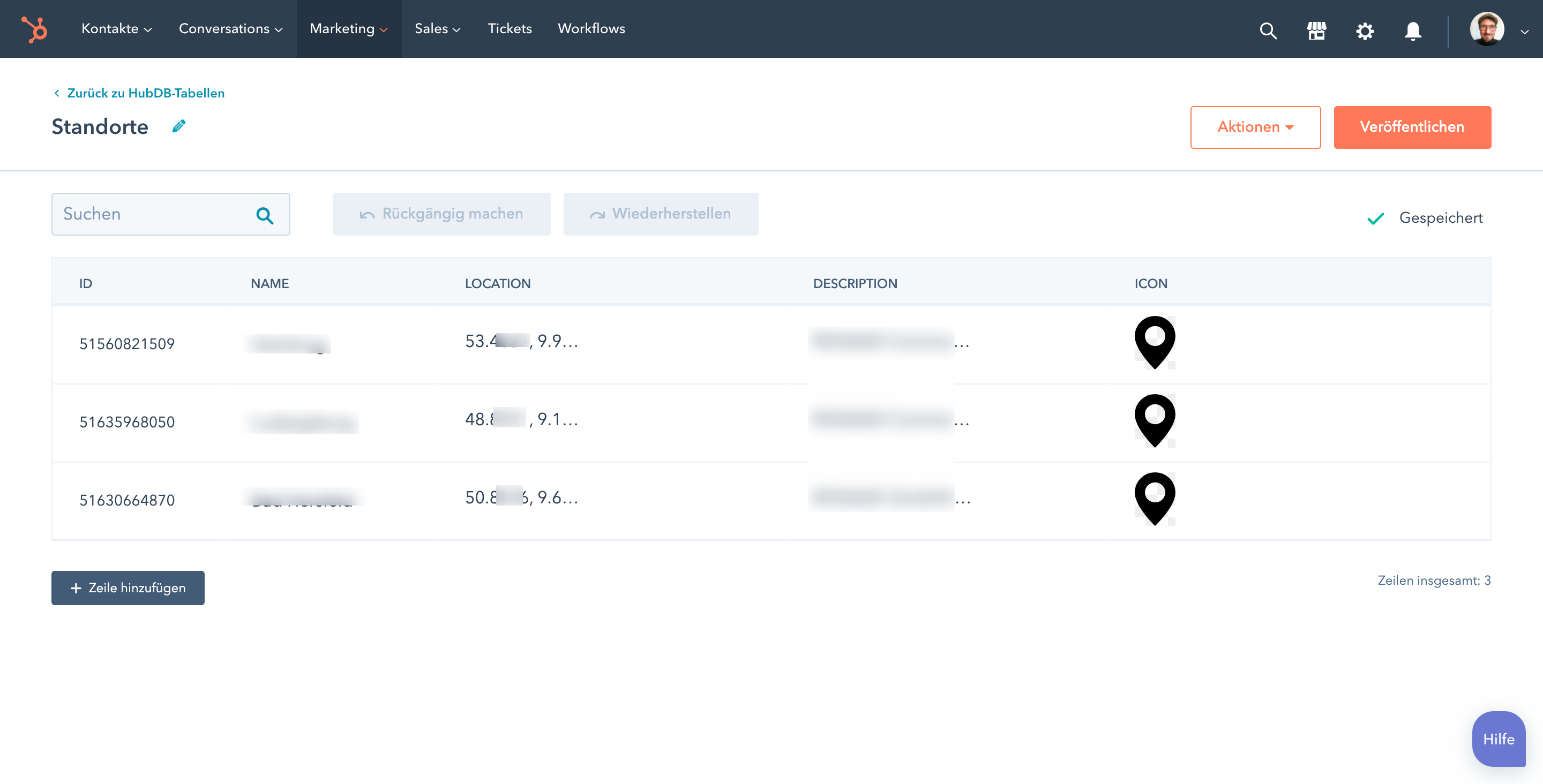This screenshot has width=1543, height=784.
Task: Go to Tickets in the top navigation
Action: (x=510, y=29)
